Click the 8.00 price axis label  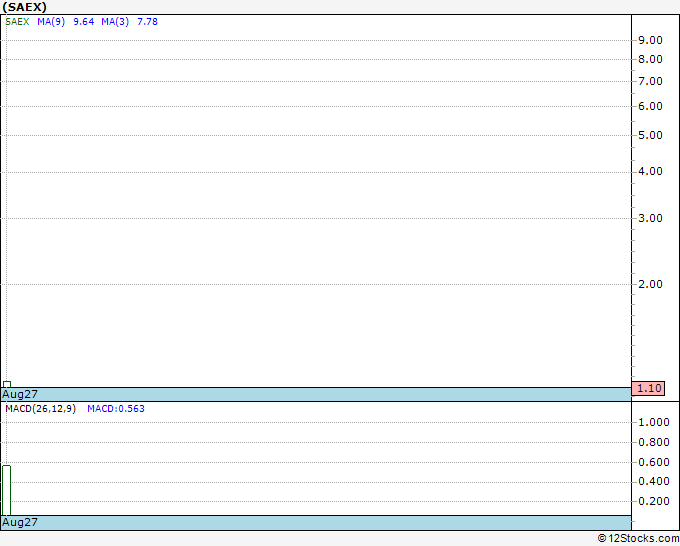[651, 59]
